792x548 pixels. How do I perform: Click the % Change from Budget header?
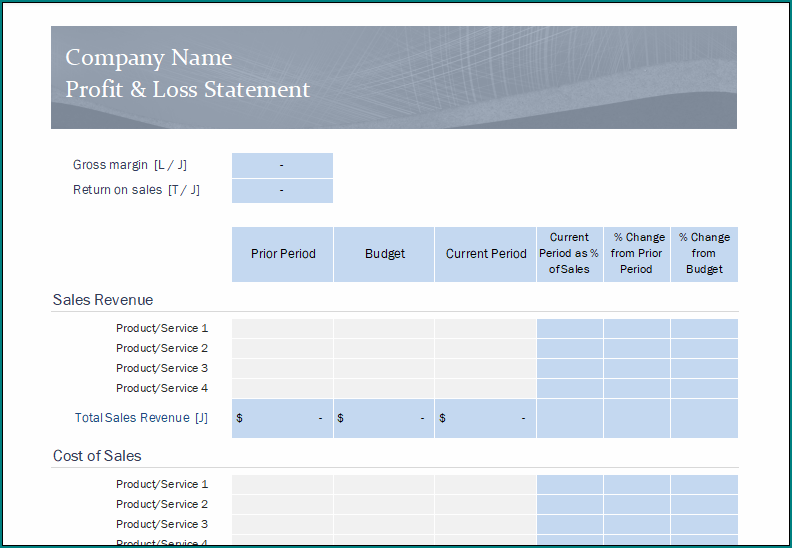tap(705, 254)
